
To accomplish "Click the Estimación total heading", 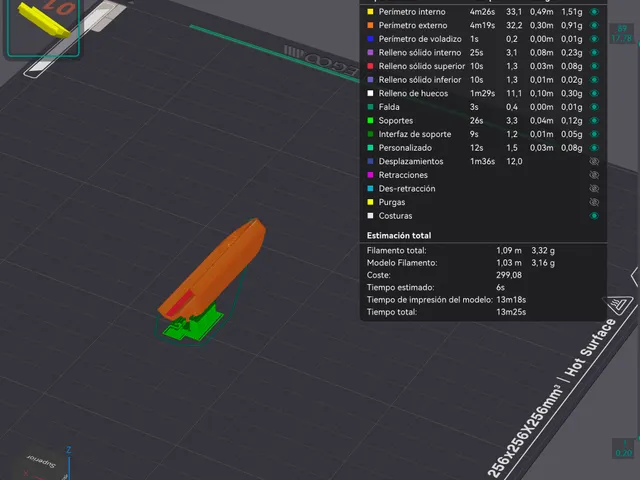I will coord(399,236).
